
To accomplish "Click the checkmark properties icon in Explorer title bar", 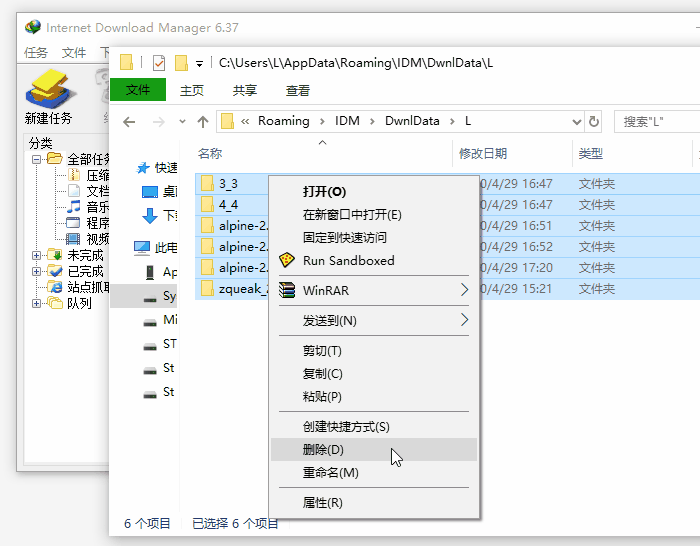I will [159, 63].
